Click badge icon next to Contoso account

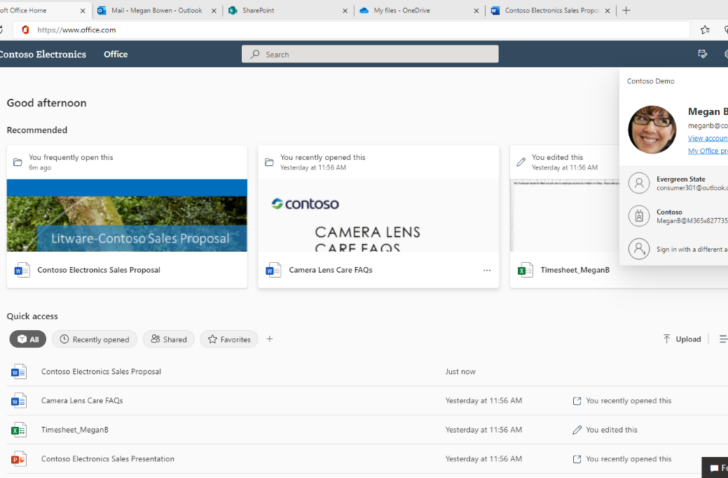click(639, 216)
